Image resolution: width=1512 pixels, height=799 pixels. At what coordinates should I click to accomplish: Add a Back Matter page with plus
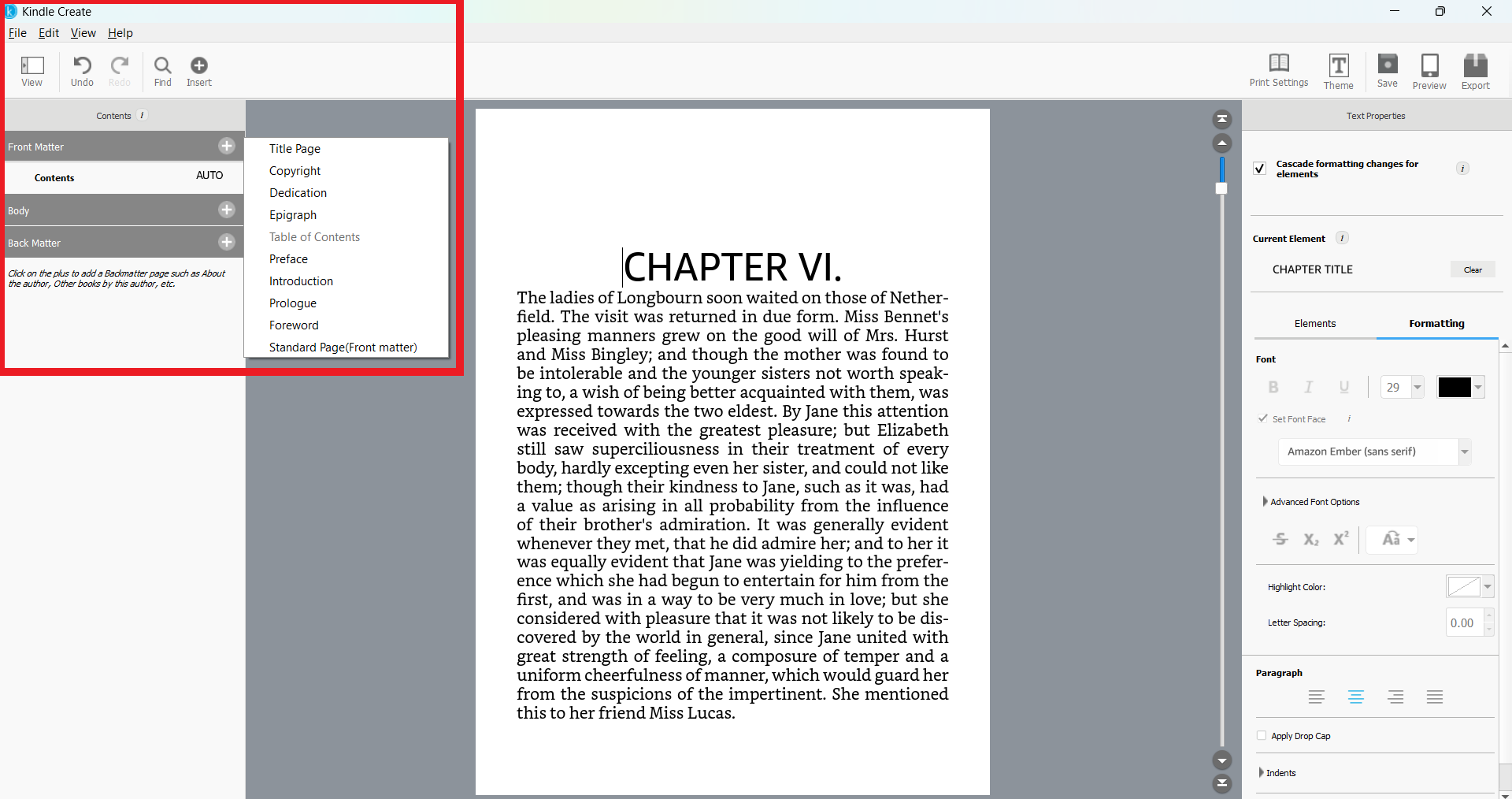(227, 242)
